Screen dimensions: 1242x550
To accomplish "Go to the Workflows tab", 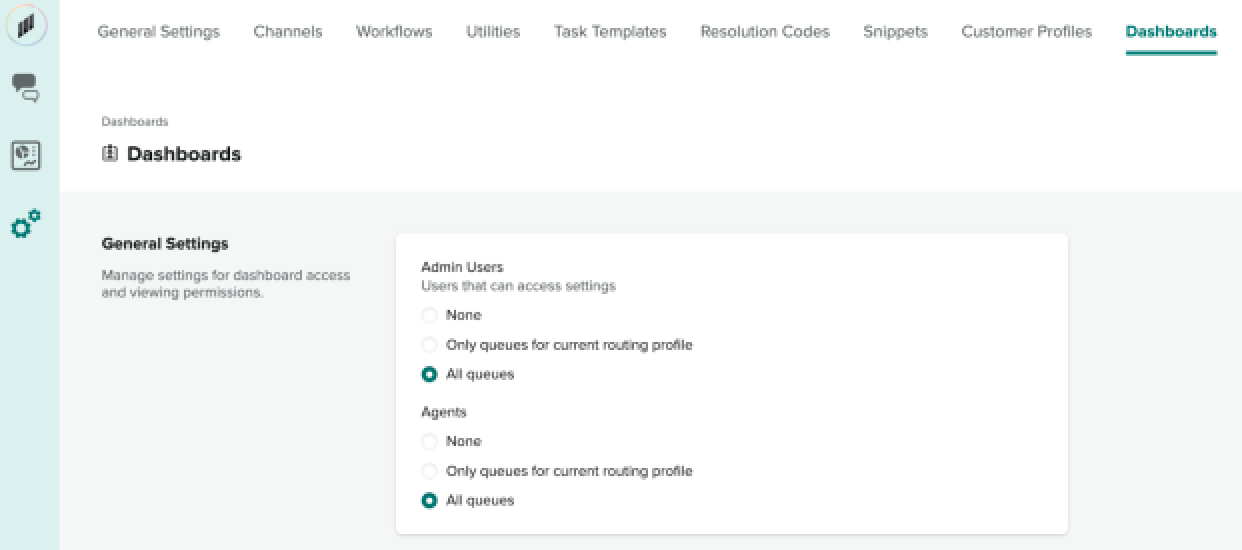I will click(394, 31).
